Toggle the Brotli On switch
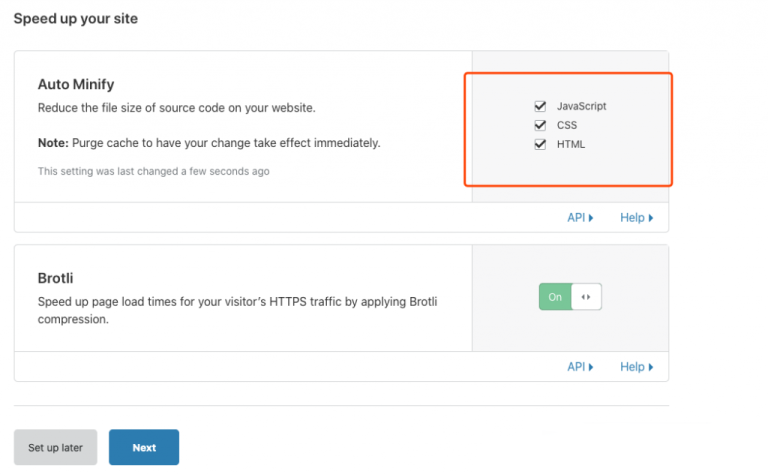Image resolution: width=768 pixels, height=474 pixels. (x=570, y=297)
